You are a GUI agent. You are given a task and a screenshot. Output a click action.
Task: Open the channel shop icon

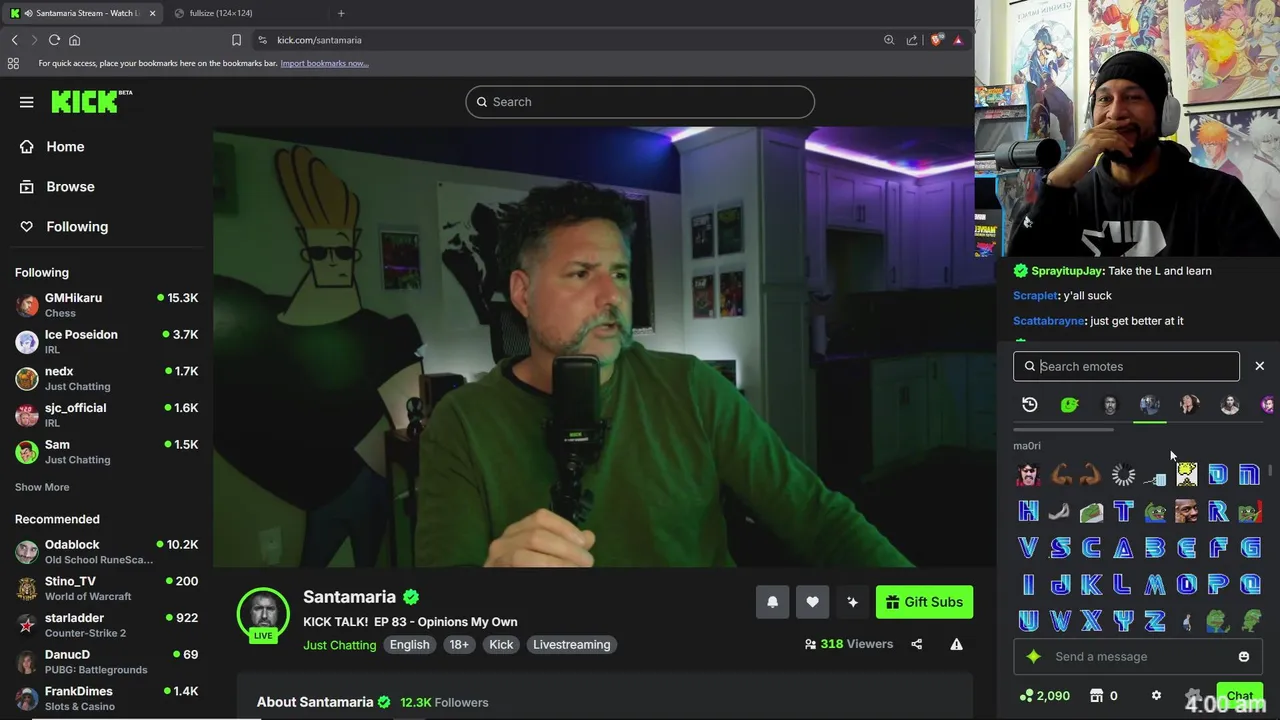pos(1096,696)
